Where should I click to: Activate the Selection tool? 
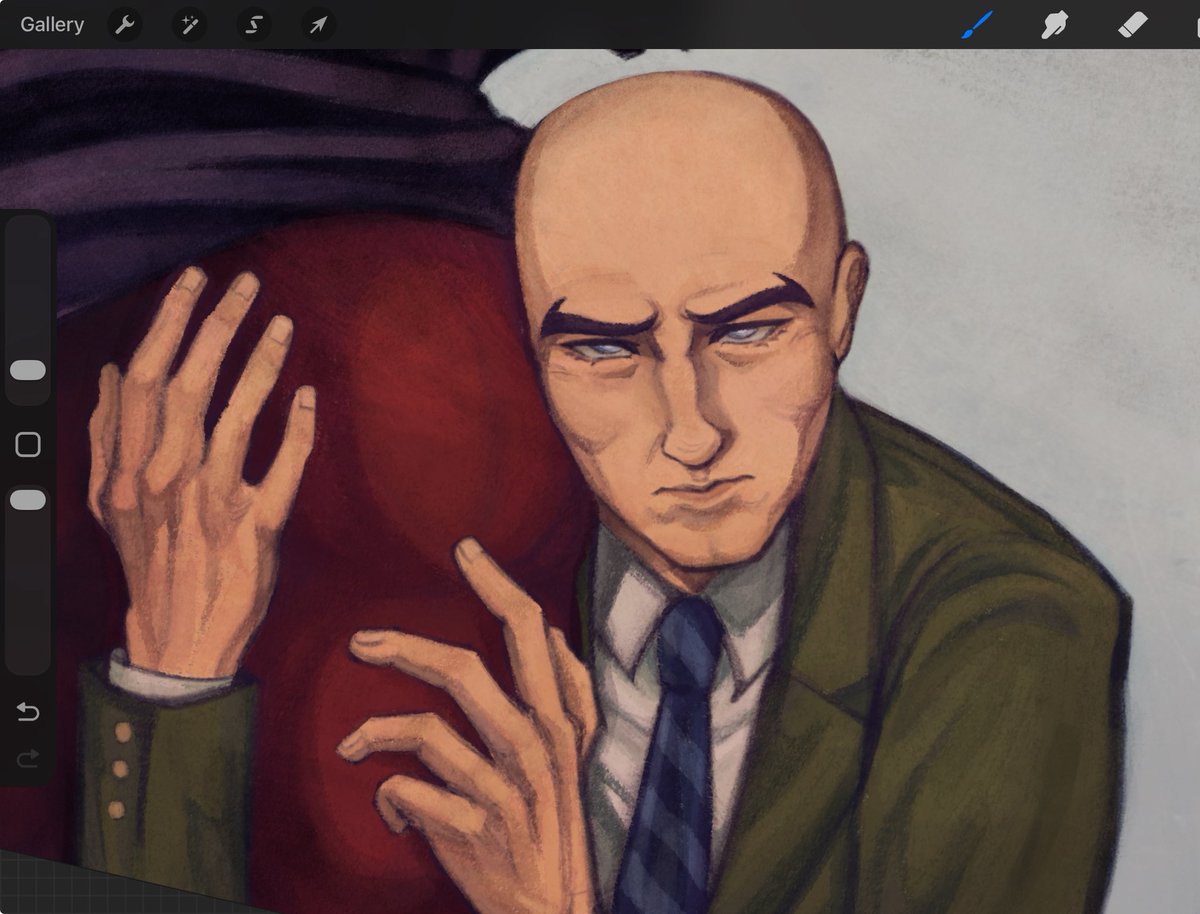coord(253,25)
